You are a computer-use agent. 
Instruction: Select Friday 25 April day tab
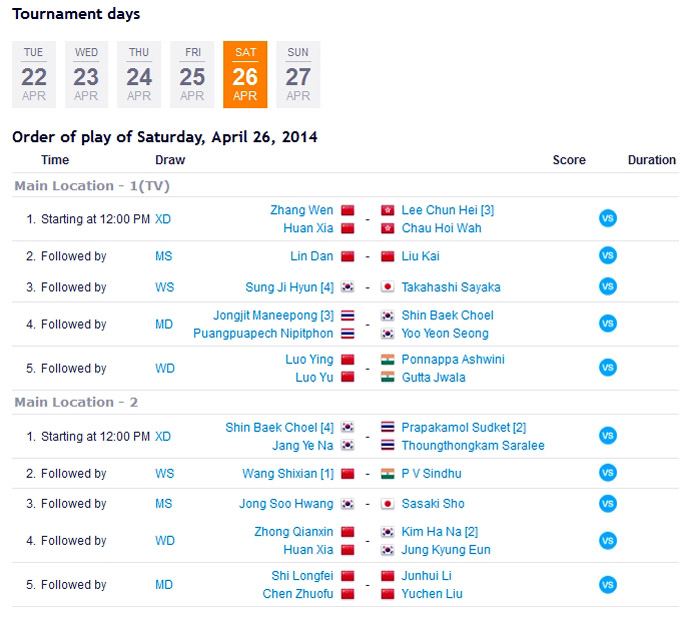(192, 75)
